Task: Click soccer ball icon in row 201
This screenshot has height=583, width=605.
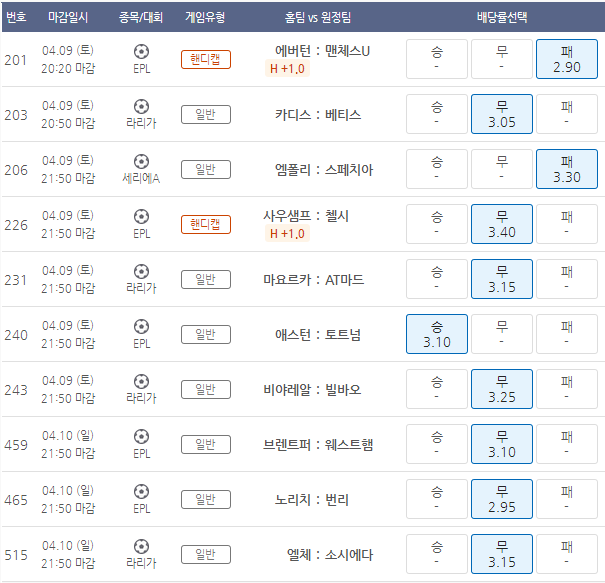Action: click(x=141, y=51)
